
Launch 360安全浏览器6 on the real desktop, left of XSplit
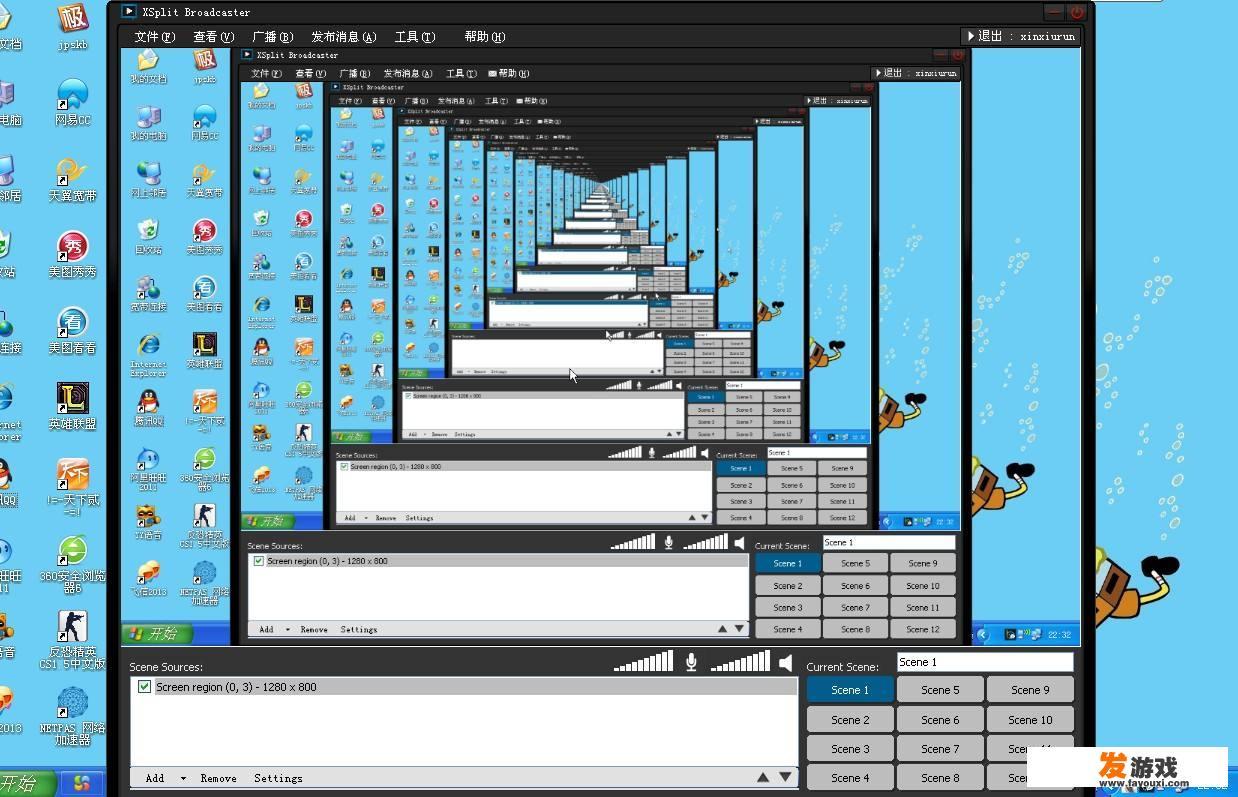72,563
